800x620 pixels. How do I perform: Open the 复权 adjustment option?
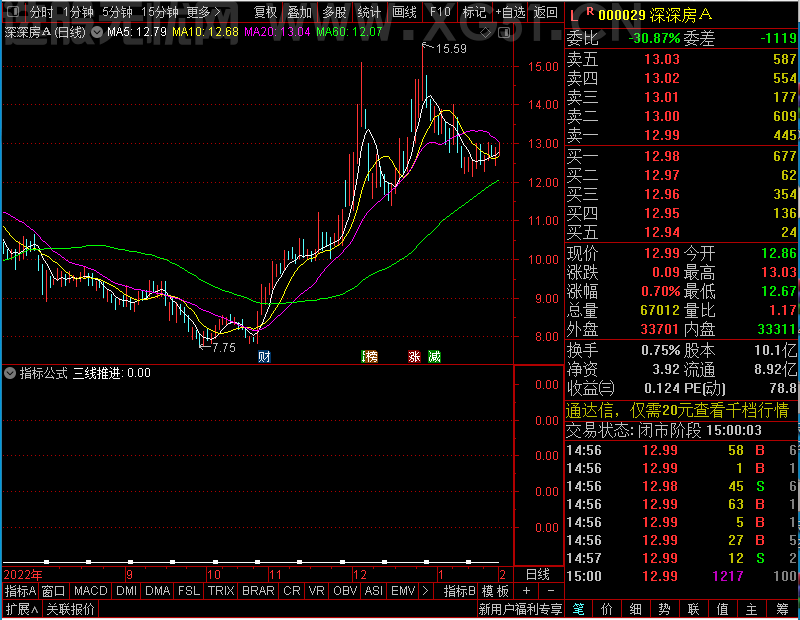pos(266,12)
